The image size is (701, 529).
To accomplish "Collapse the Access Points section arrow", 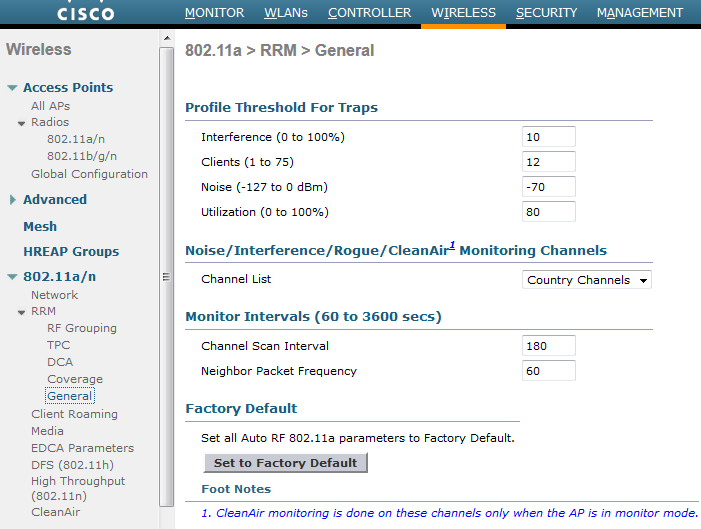I will coord(12,88).
